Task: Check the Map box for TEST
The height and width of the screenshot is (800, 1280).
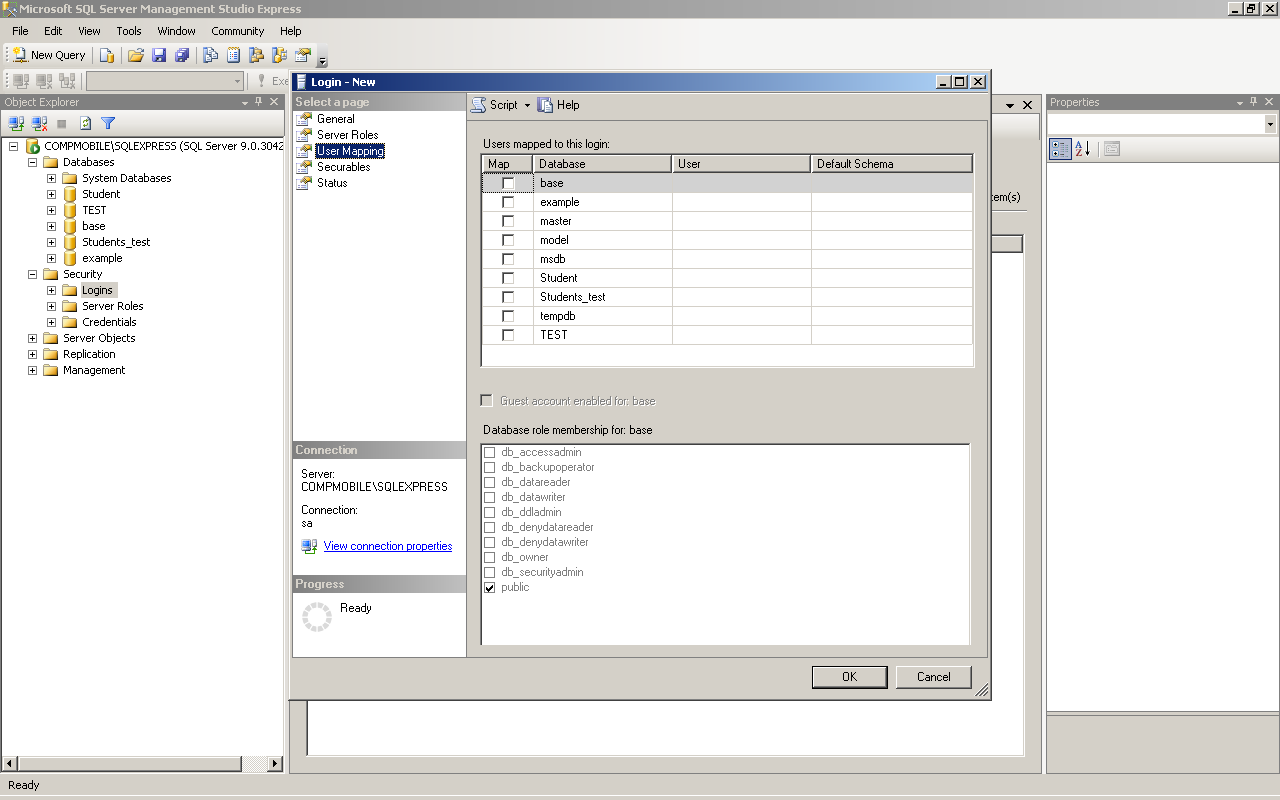Action: (x=508, y=335)
